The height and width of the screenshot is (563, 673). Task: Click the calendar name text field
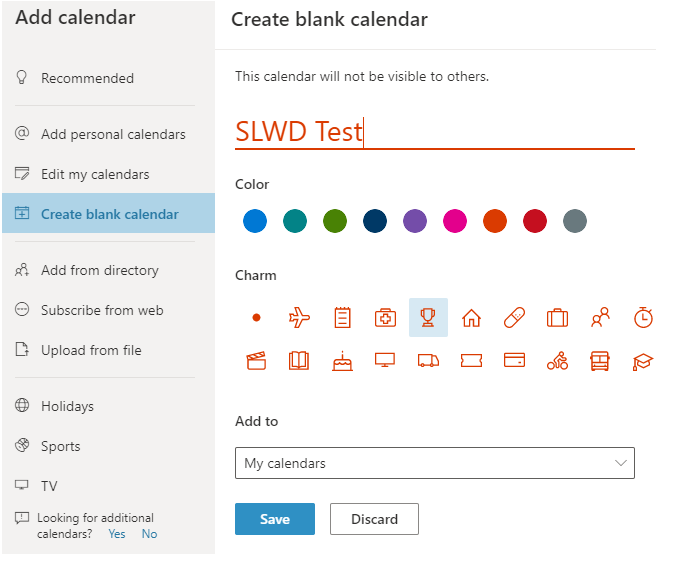(434, 131)
